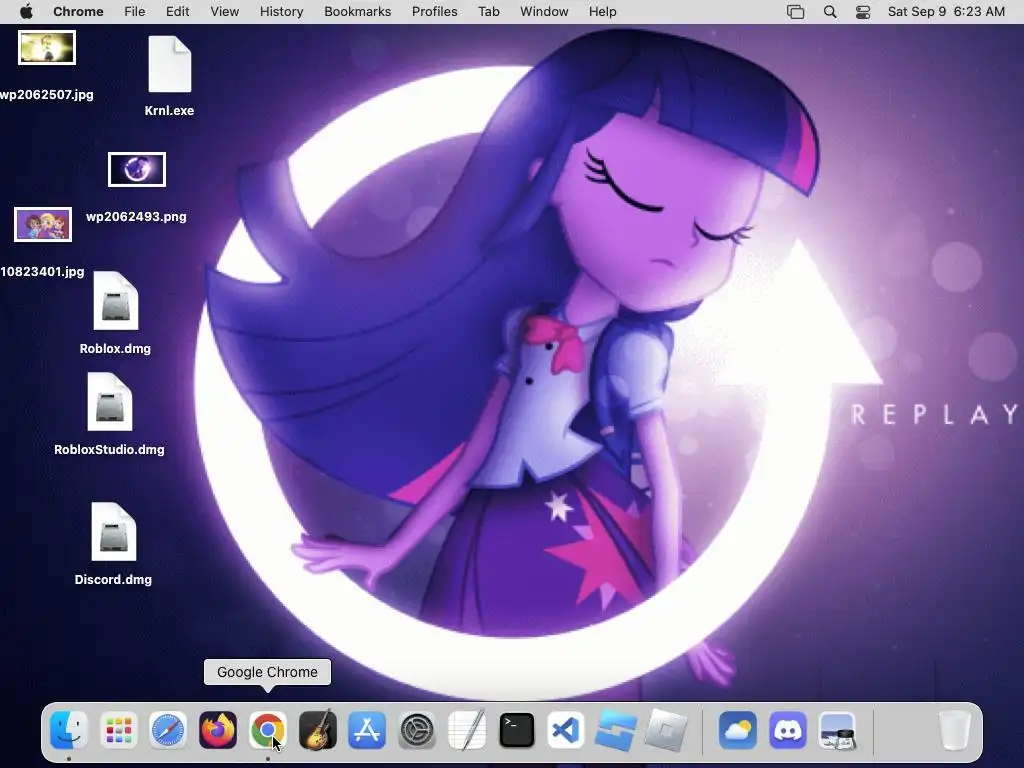Open the Help menu

coord(602,12)
